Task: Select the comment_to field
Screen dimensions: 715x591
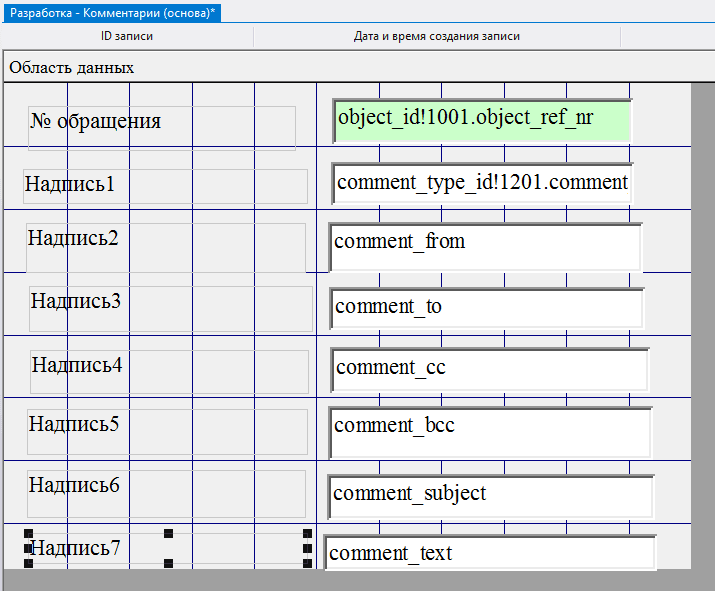Action: 486,308
